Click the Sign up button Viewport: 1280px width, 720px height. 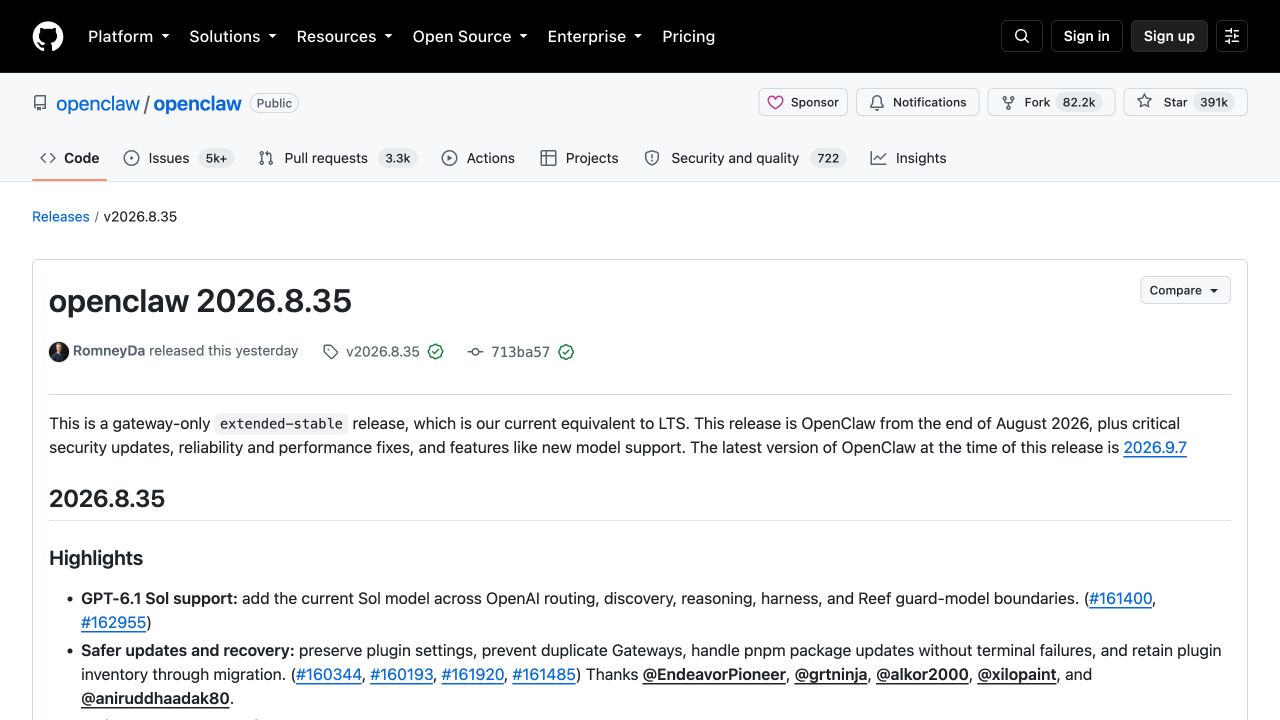pos(1169,36)
